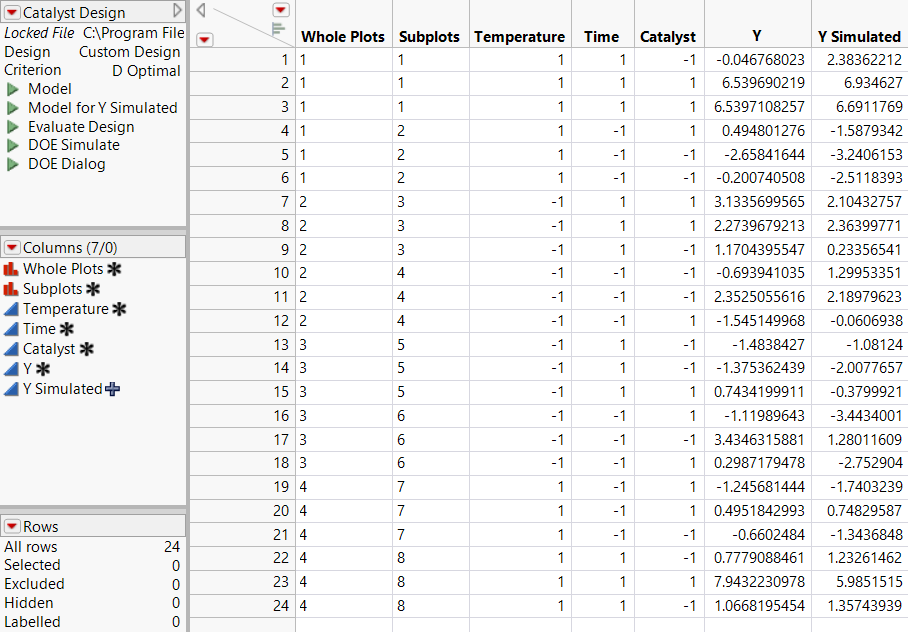
Task: Click the asterisk icon next to Temperature
Action: (119, 309)
